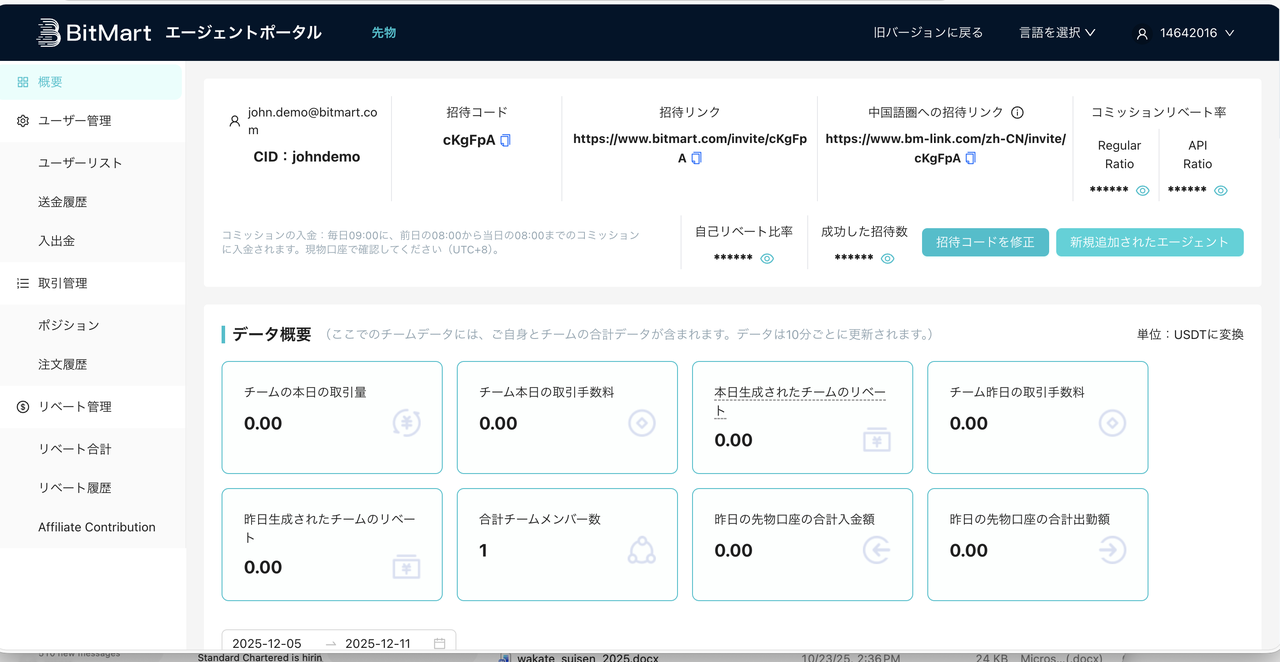Show the 自己リベート比率 value
This screenshot has width=1280, height=662.
[767, 258]
